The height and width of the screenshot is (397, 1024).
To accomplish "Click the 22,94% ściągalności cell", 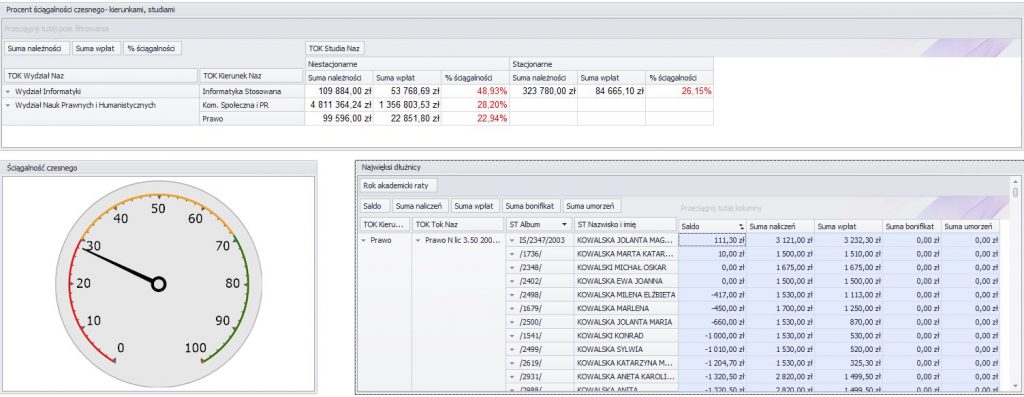I will tap(475, 119).
